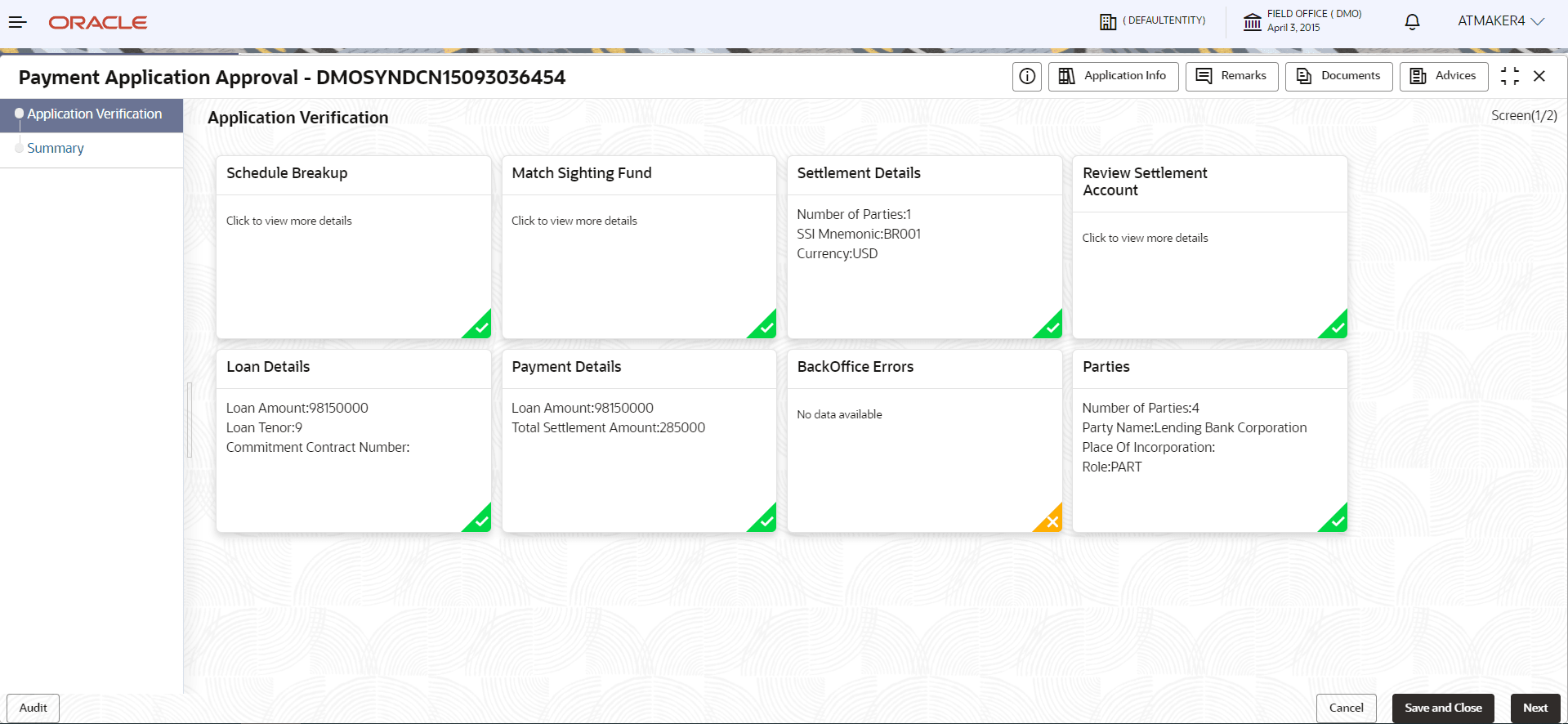Cancel the payment approval
Image resolution: width=1568 pixels, height=724 pixels.
tap(1347, 708)
